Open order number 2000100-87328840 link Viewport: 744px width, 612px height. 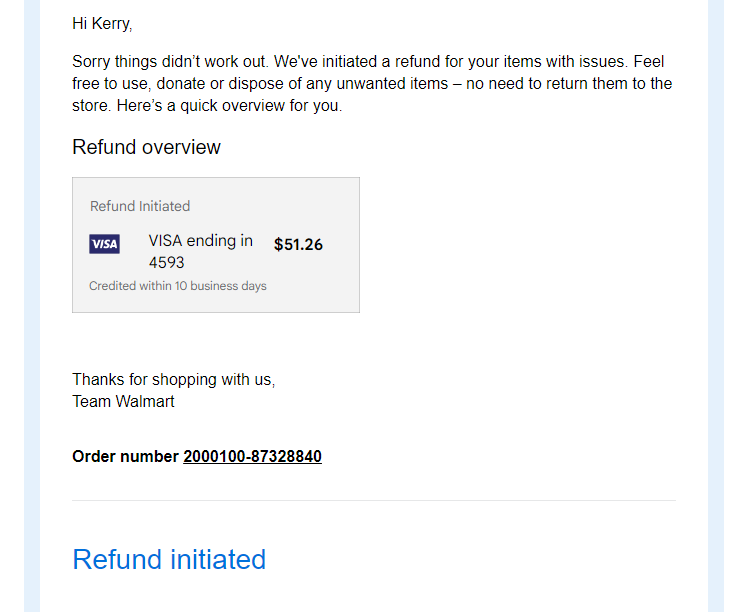pos(252,456)
